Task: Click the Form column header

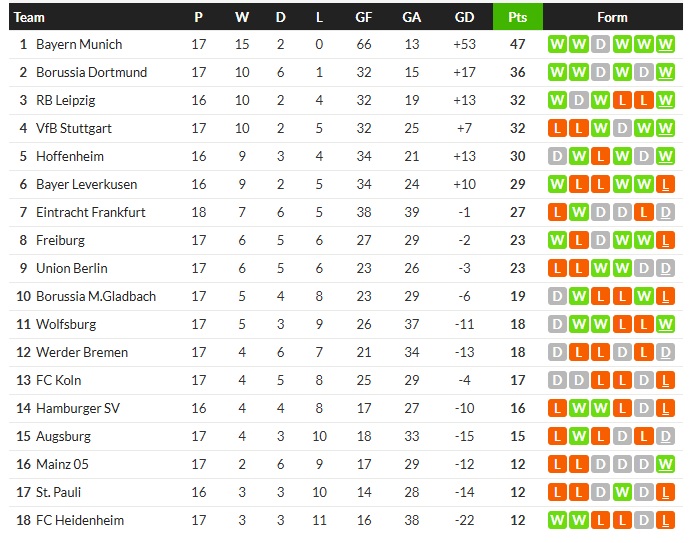Action: point(611,17)
